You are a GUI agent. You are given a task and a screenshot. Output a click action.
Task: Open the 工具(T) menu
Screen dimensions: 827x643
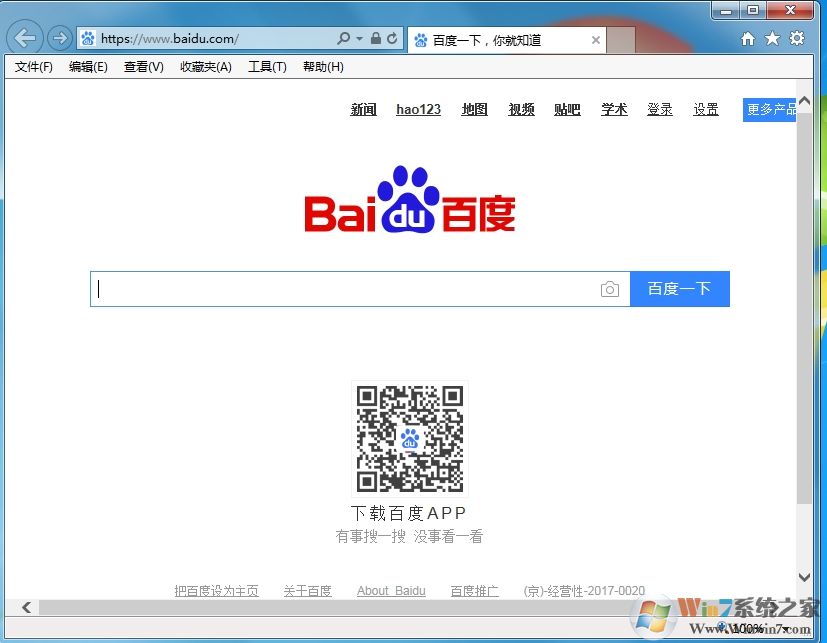click(x=266, y=67)
